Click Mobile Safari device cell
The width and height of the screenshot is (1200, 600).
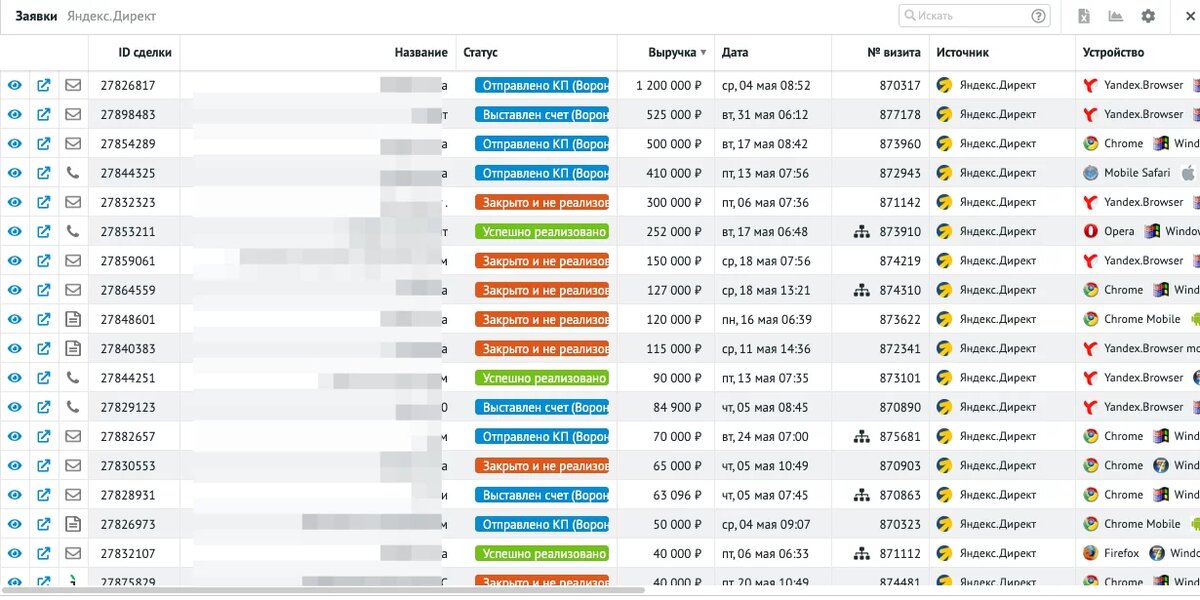pos(1137,173)
